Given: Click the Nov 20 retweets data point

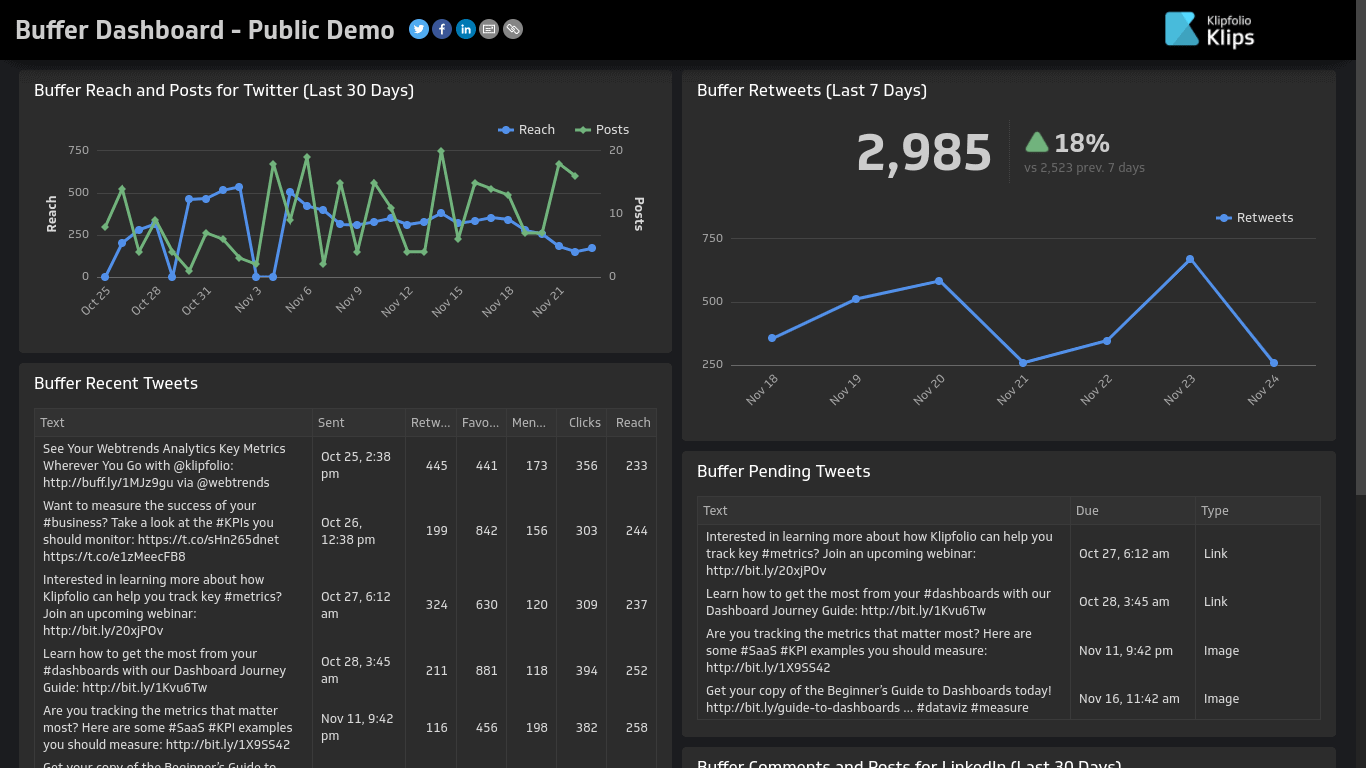Looking at the screenshot, I should click(939, 281).
